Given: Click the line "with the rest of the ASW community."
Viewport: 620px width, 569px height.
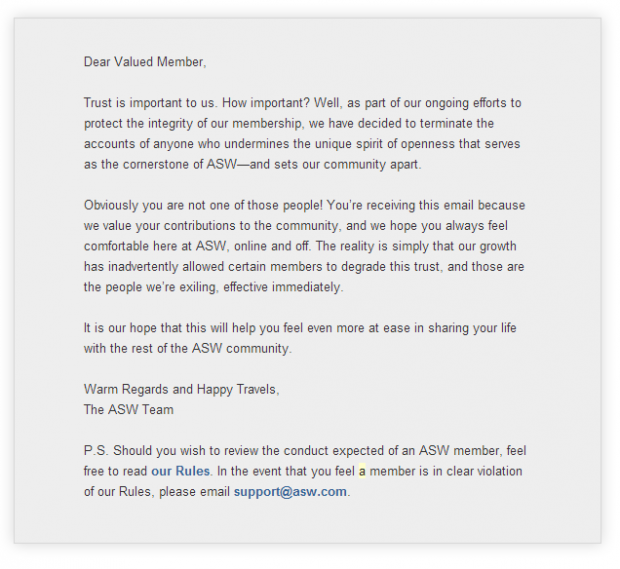Looking at the screenshot, I should [x=188, y=348].
